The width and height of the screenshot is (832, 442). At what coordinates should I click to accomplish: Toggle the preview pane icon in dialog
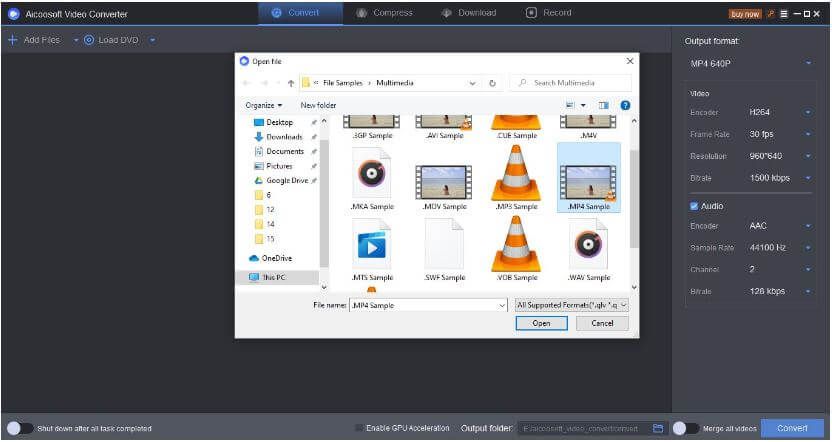604,106
